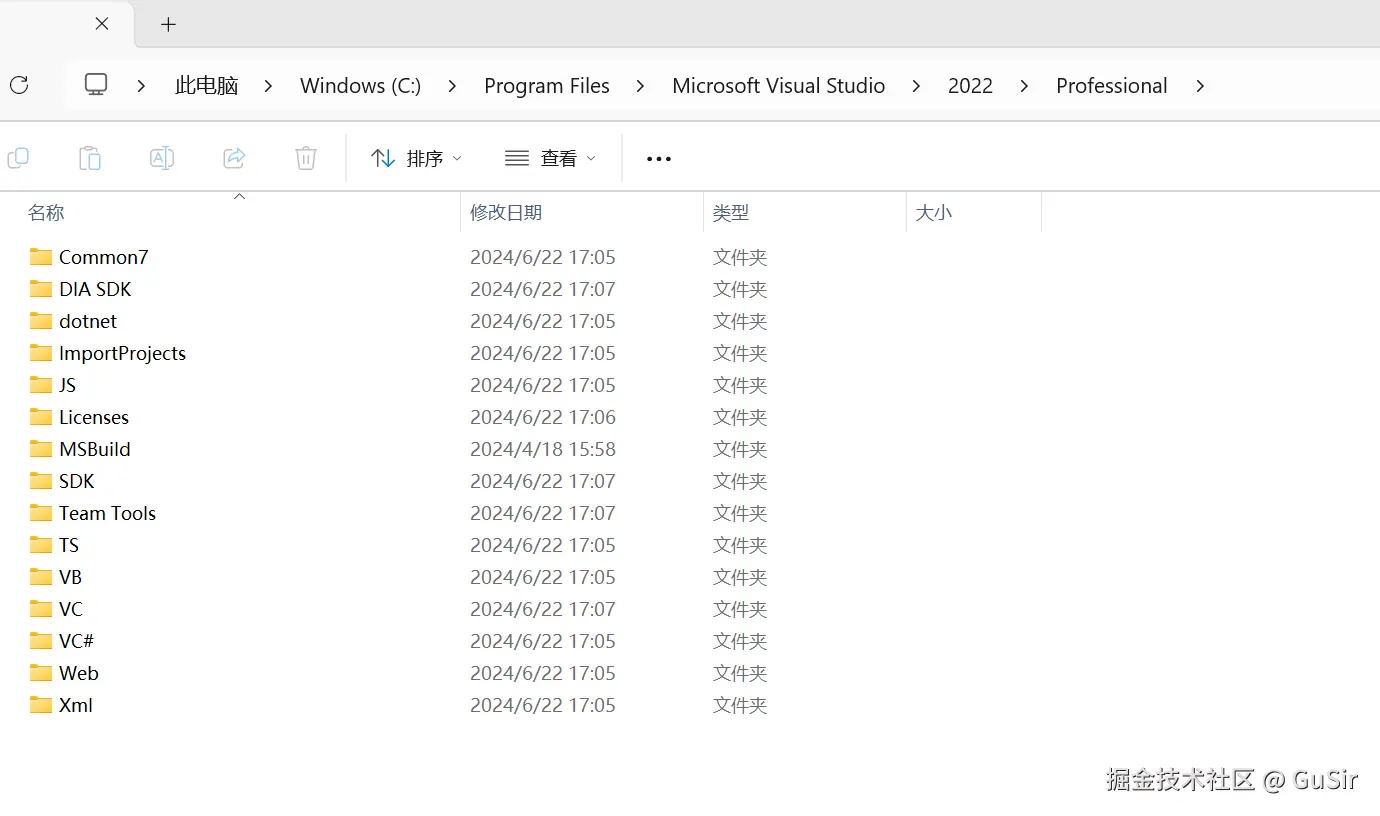Expand chevron after Windows (C:)

click(452, 86)
